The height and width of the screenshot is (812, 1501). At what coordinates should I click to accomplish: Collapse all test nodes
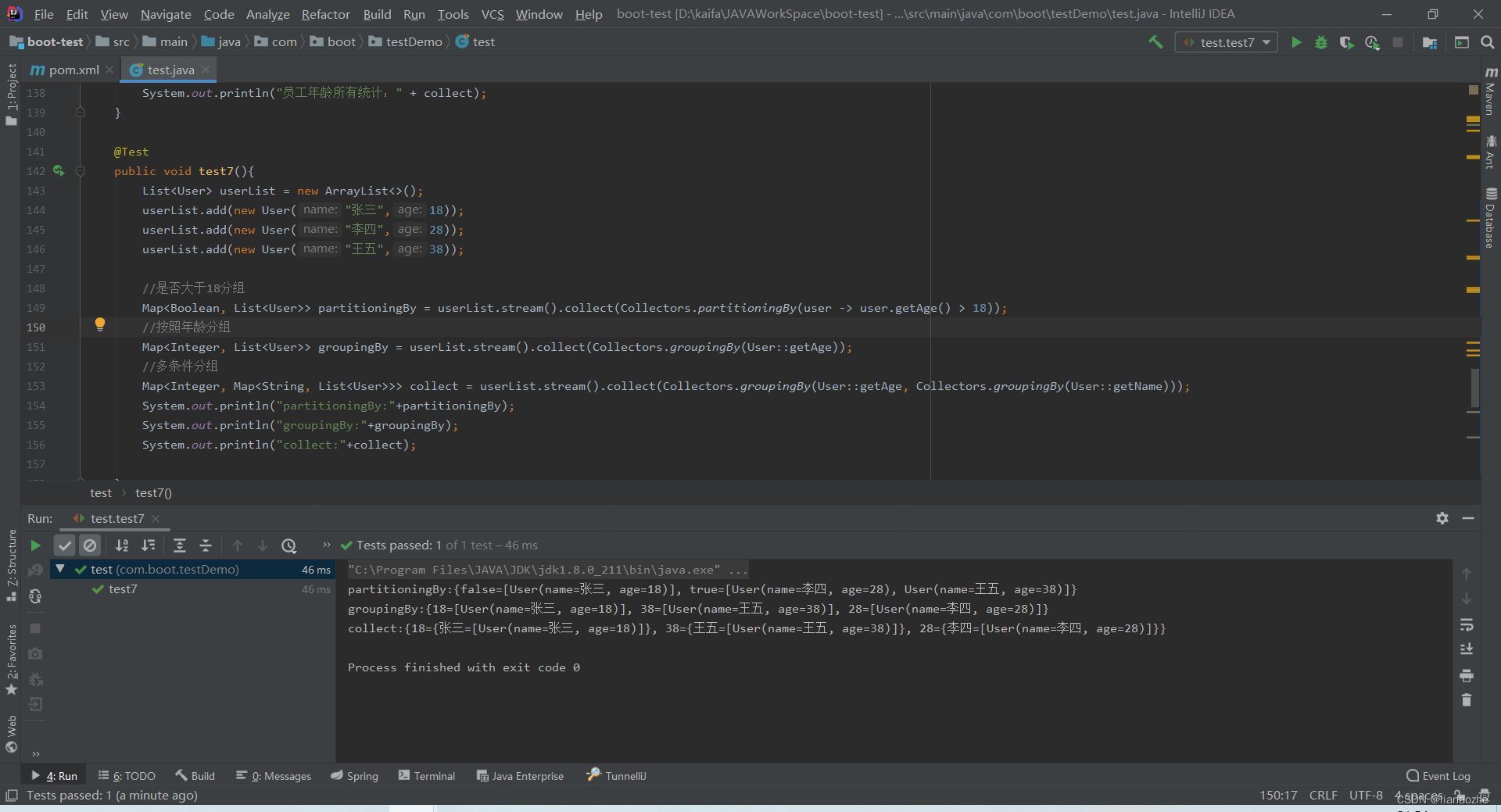(x=206, y=546)
